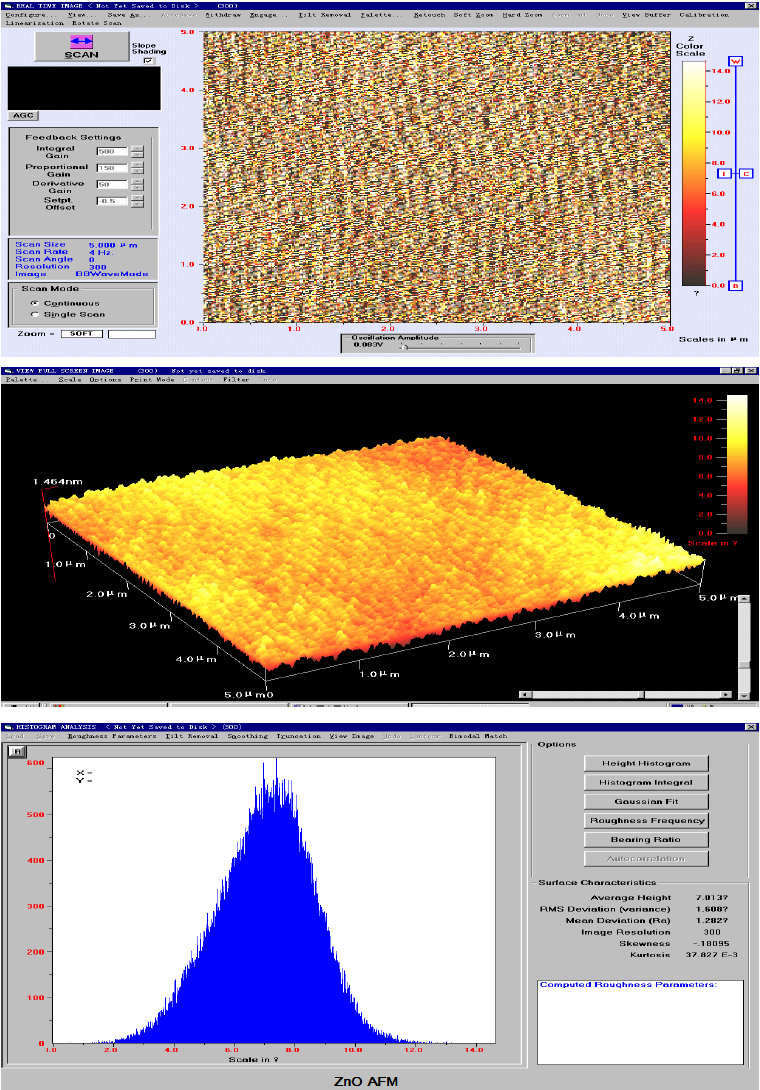760x1090 pixels.
Task: Click the SCAN button with arrow icon
Action: coord(82,49)
